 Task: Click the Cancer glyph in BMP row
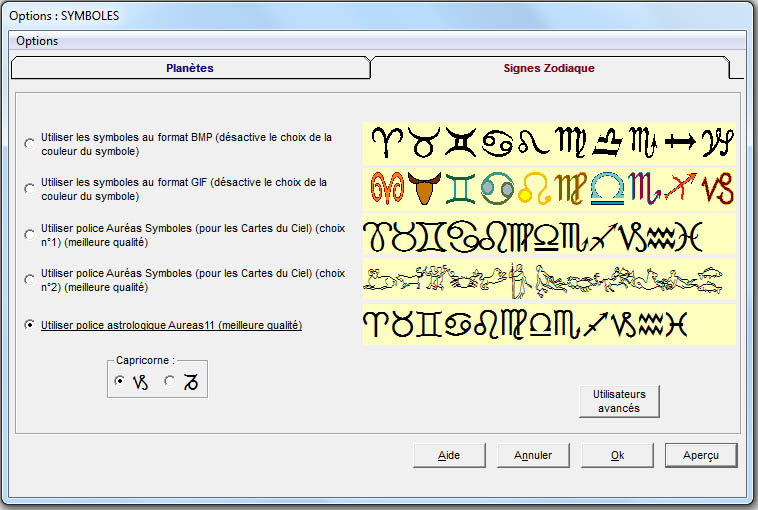pyautogui.click(x=497, y=144)
